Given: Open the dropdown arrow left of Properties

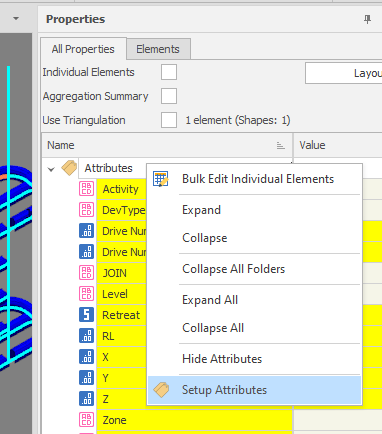Looking at the screenshot, I should pyautogui.click(x=16, y=19).
